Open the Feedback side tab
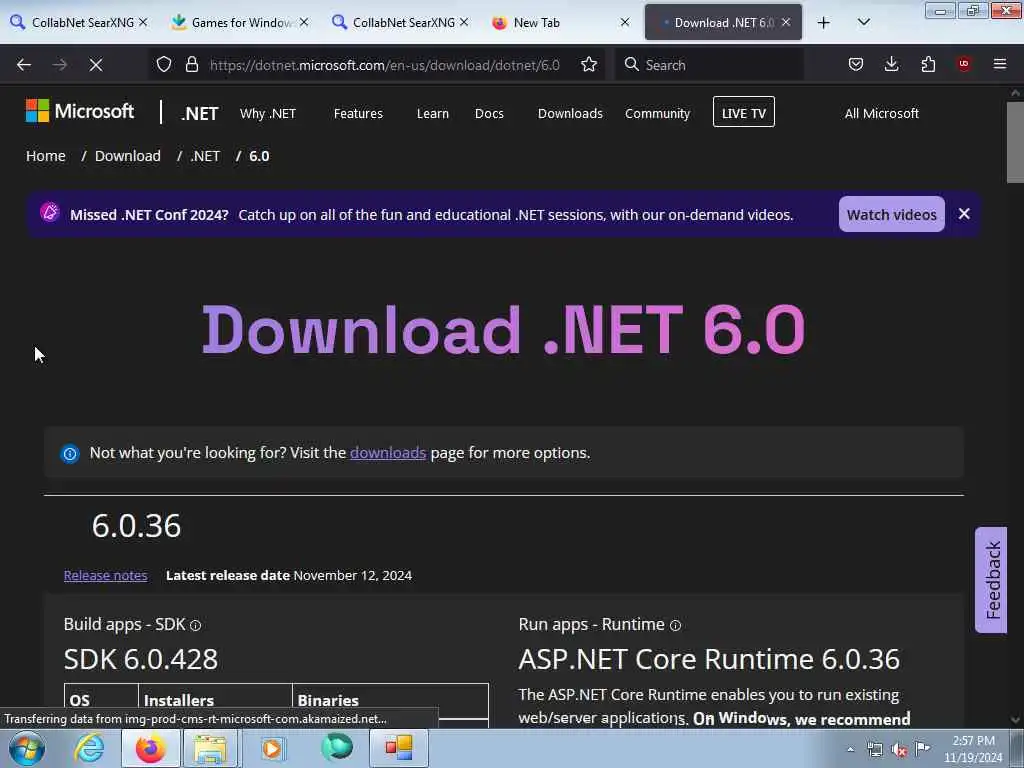The height and width of the screenshot is (768, 1024). click(x=992, y=580)
